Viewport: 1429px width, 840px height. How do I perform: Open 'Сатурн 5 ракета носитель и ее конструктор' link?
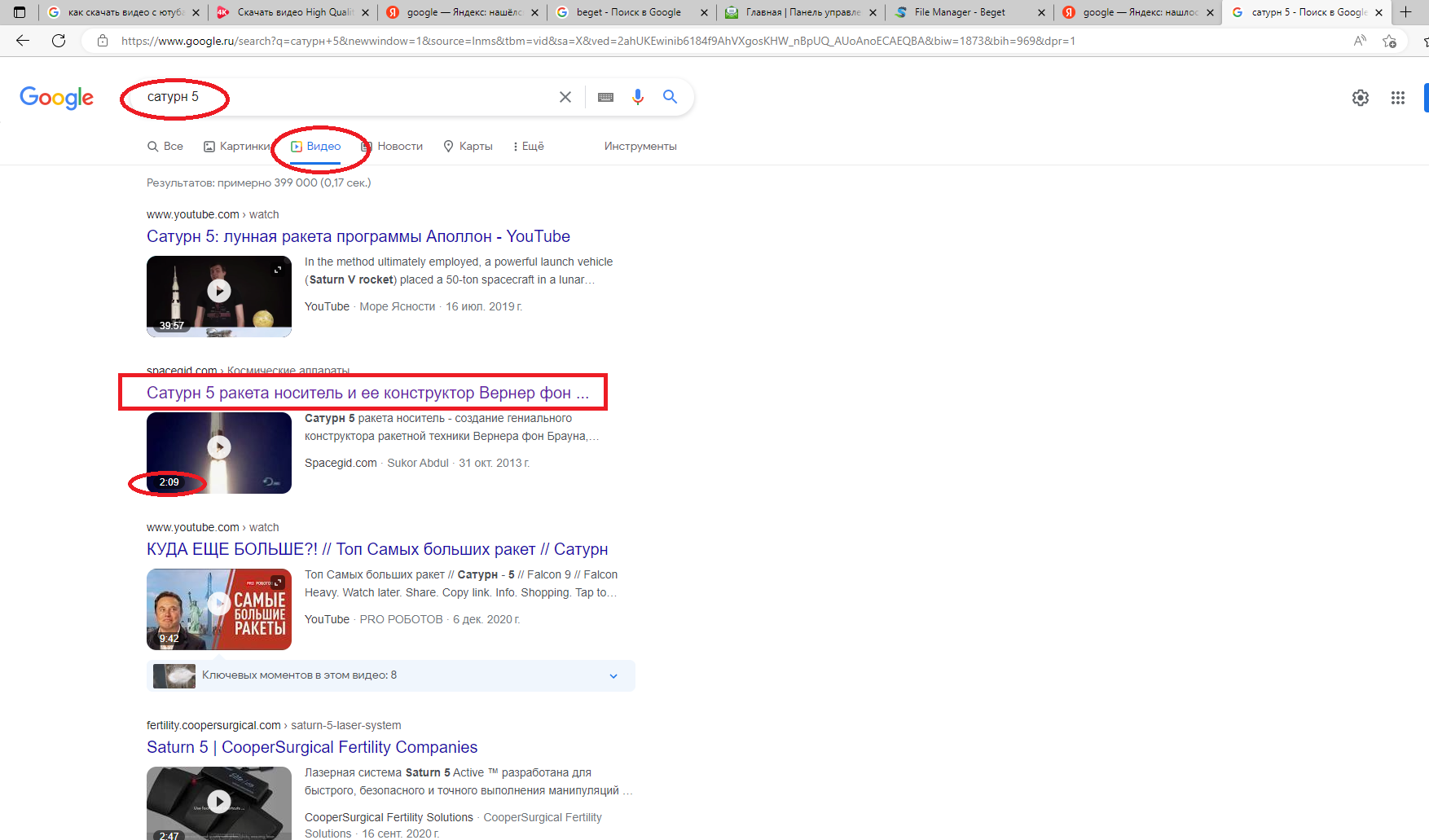pos(367,393)
